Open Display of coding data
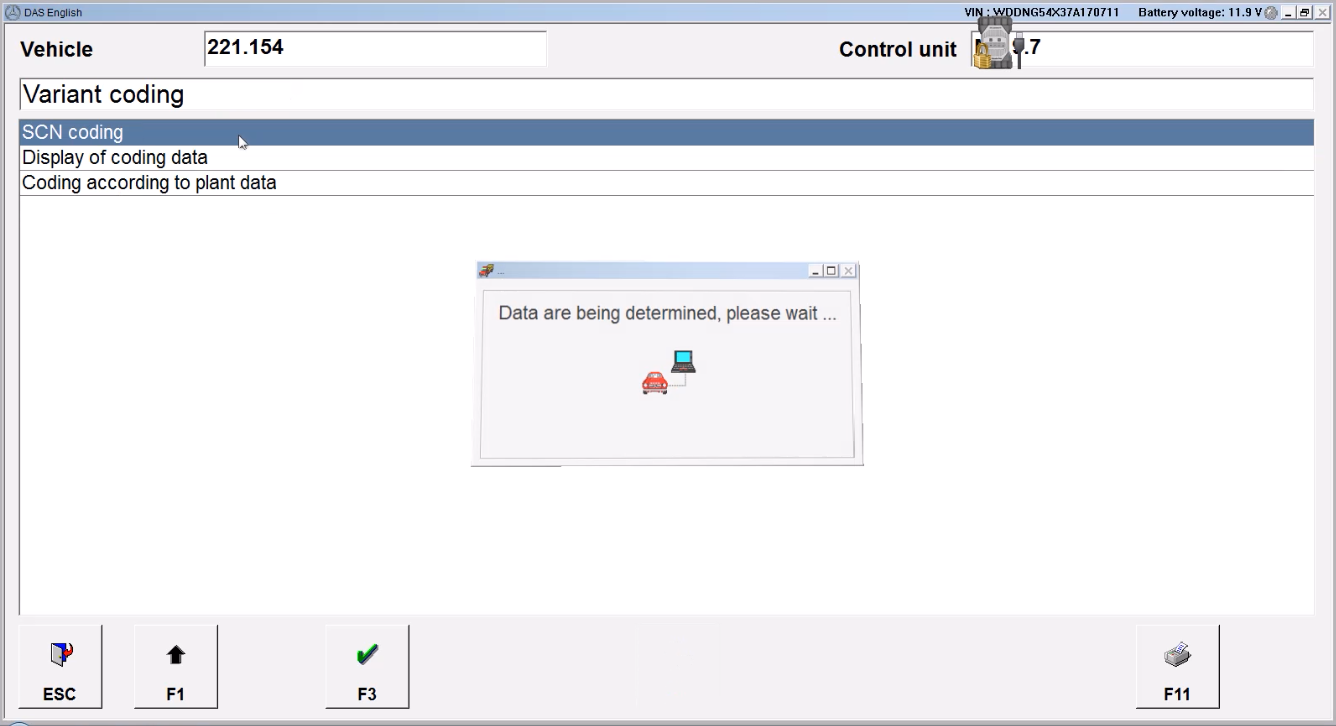This screenshot has width=1336, height=726. [x=666, y=158]
